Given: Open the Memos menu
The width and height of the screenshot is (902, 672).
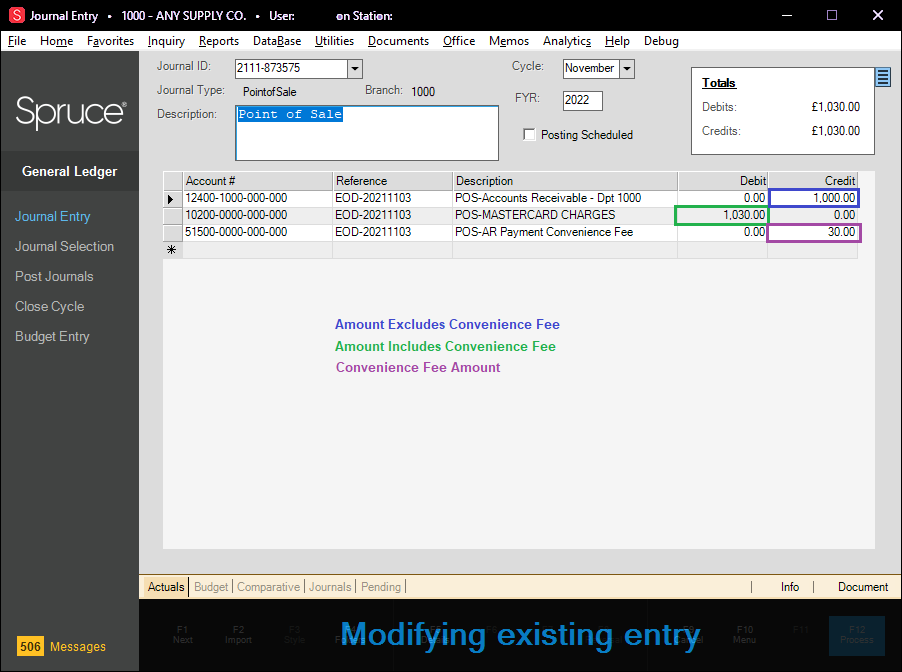Looking at the screenshot, I should pos(509,41).
